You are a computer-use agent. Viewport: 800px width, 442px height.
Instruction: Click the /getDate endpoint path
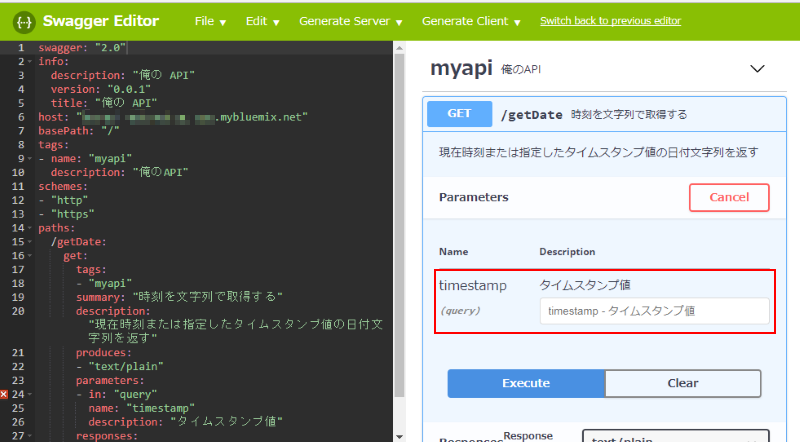click(x=531, y=115)
